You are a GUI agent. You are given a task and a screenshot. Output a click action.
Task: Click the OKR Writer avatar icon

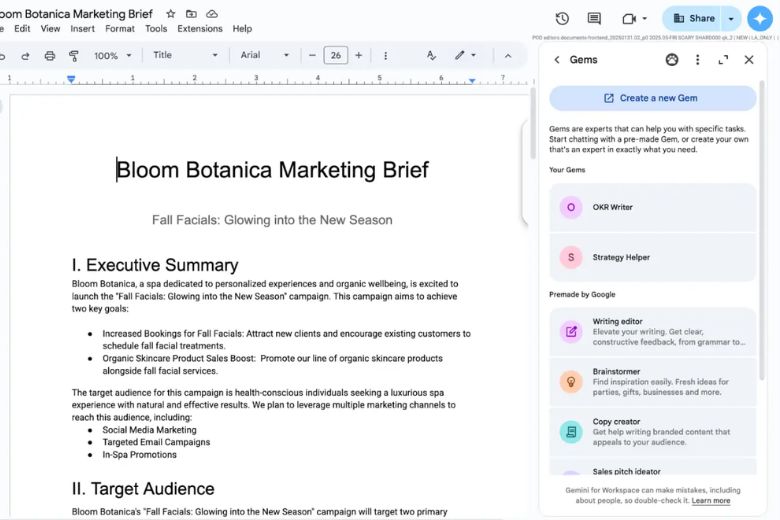point(571,207)
